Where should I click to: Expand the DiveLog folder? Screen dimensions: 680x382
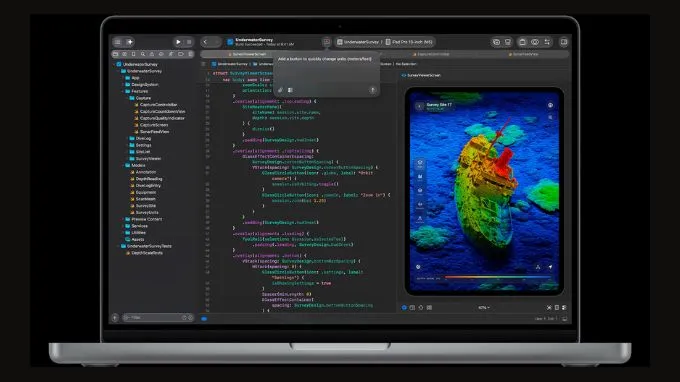coord(127,138)
